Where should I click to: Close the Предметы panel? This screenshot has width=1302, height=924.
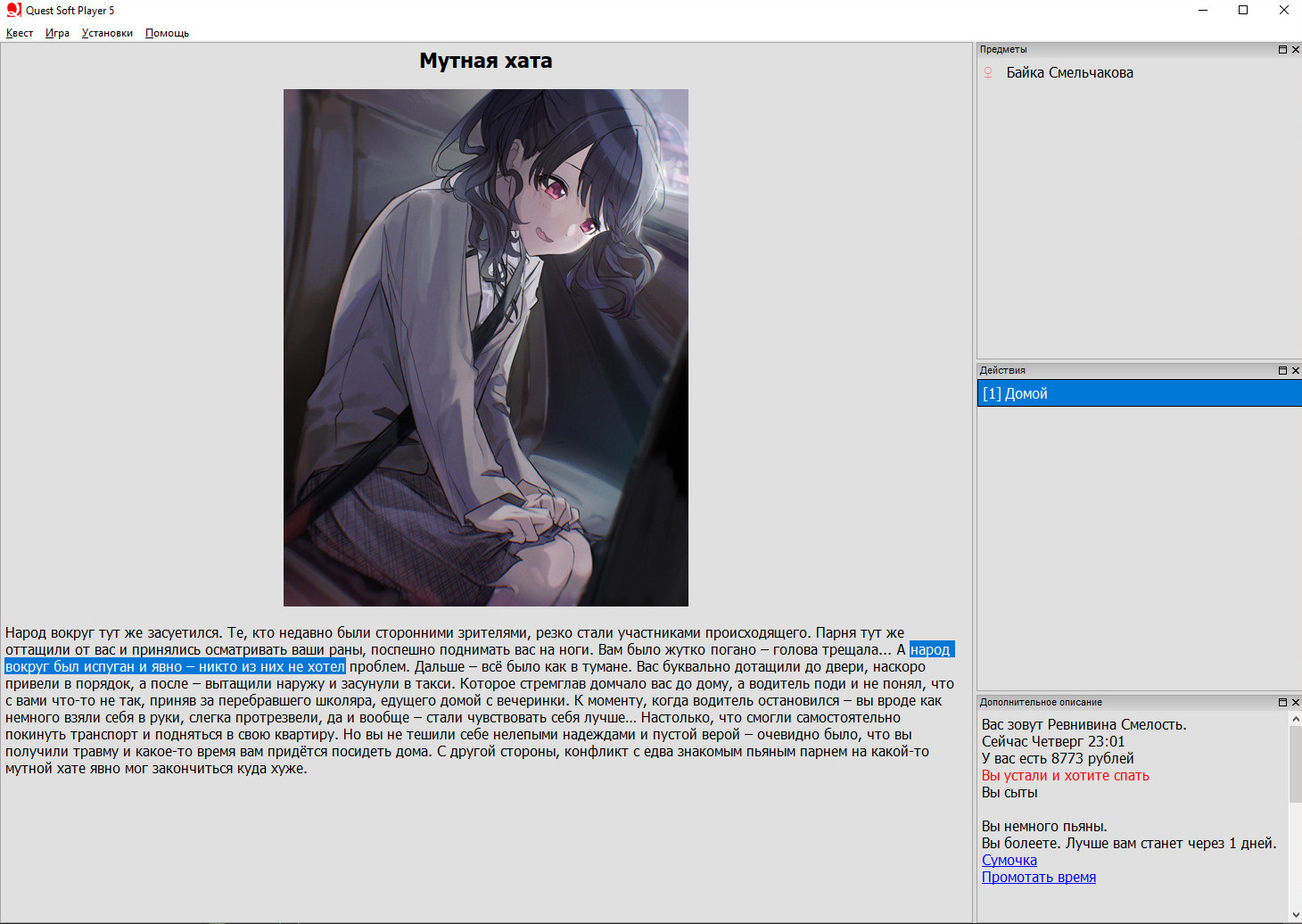(x=1296, y=50)
